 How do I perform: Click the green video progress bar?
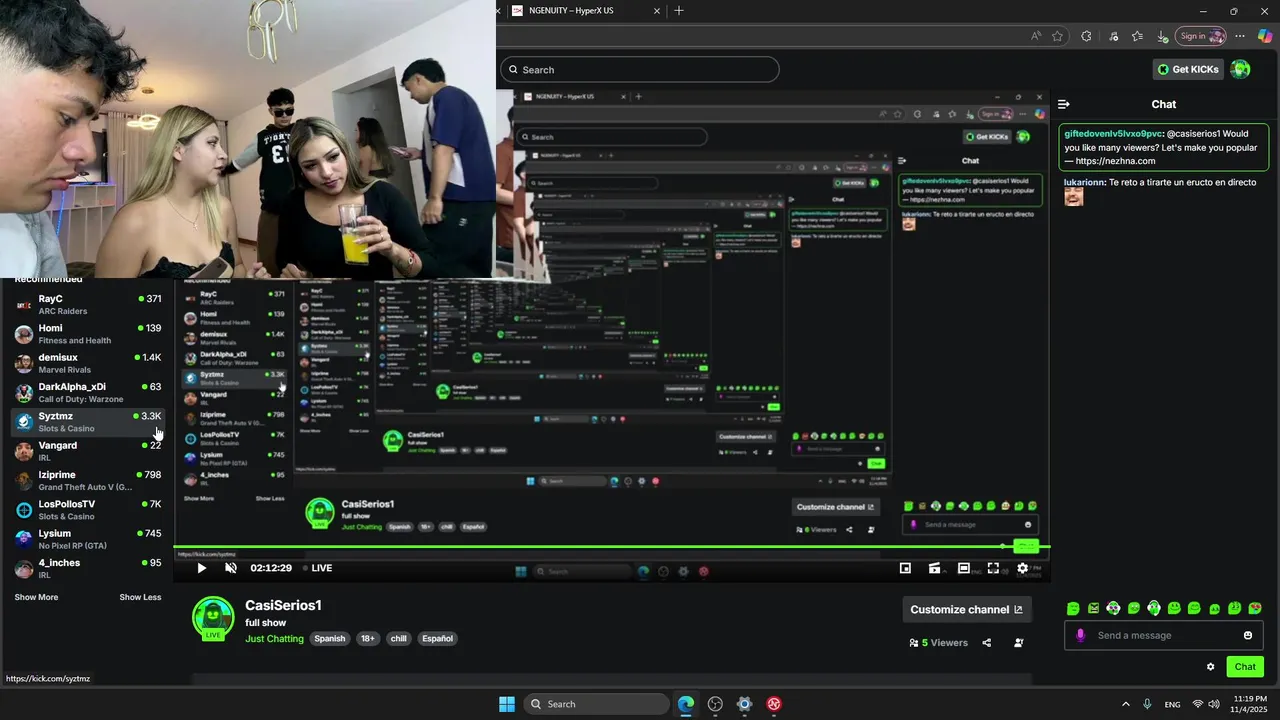(x=611, y=547)
